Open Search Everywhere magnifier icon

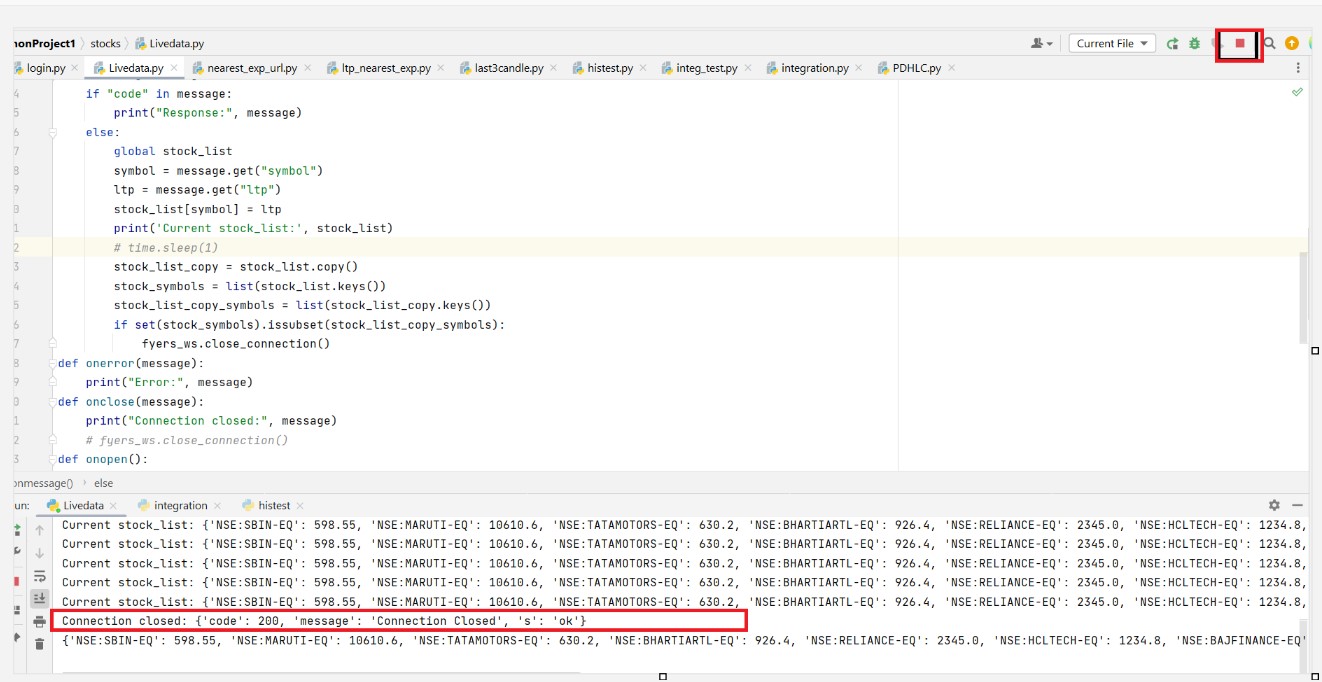1269,43
